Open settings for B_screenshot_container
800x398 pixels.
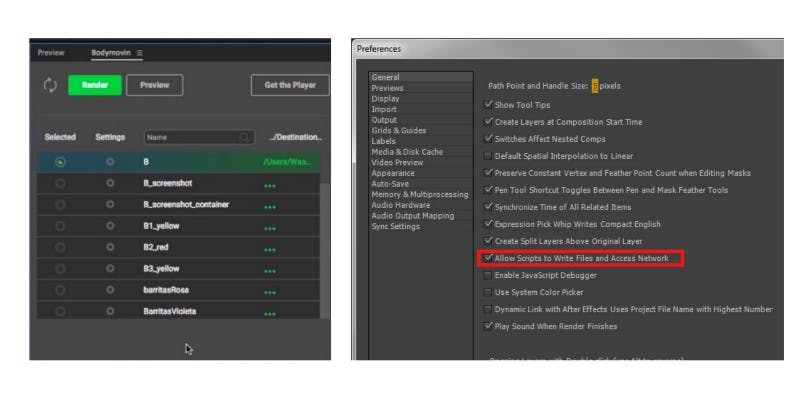(x=110, y=205)
